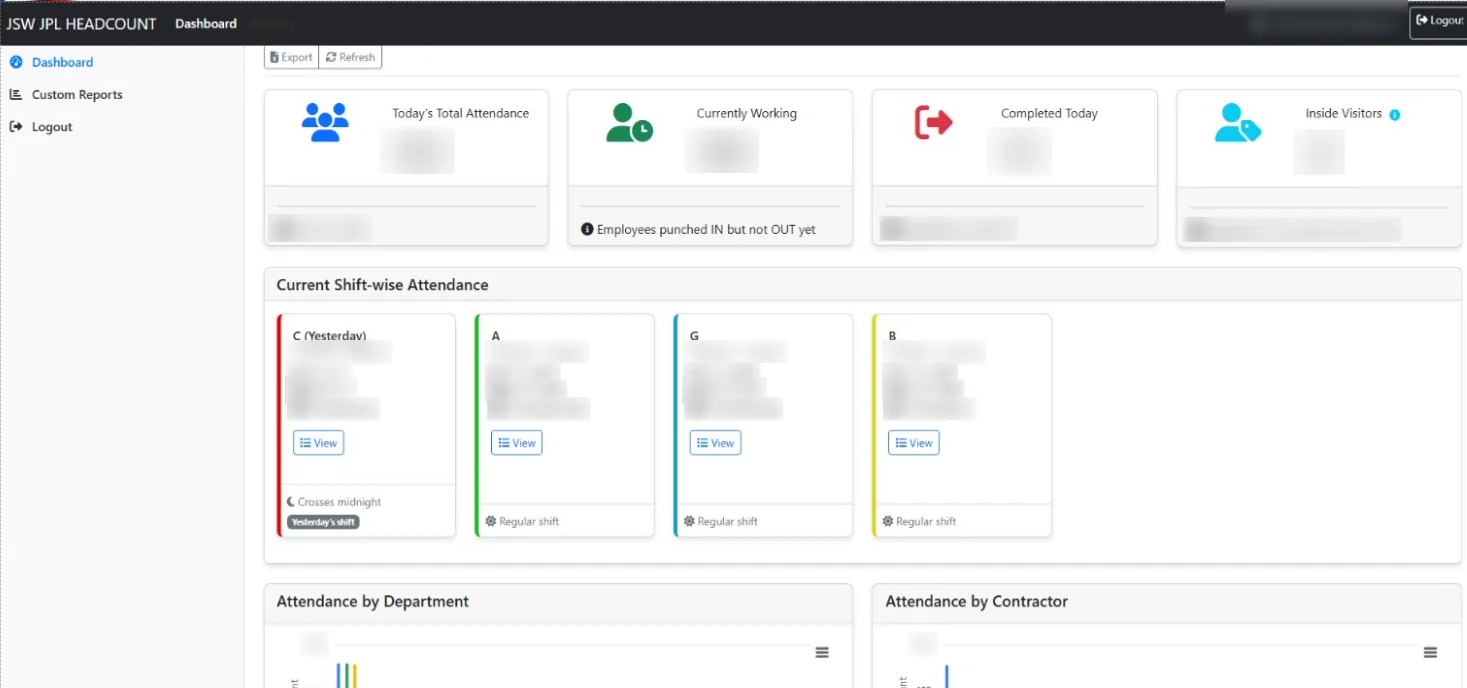
Task: Click the blue people icon for Total Attendance
Action: [325, 122]
